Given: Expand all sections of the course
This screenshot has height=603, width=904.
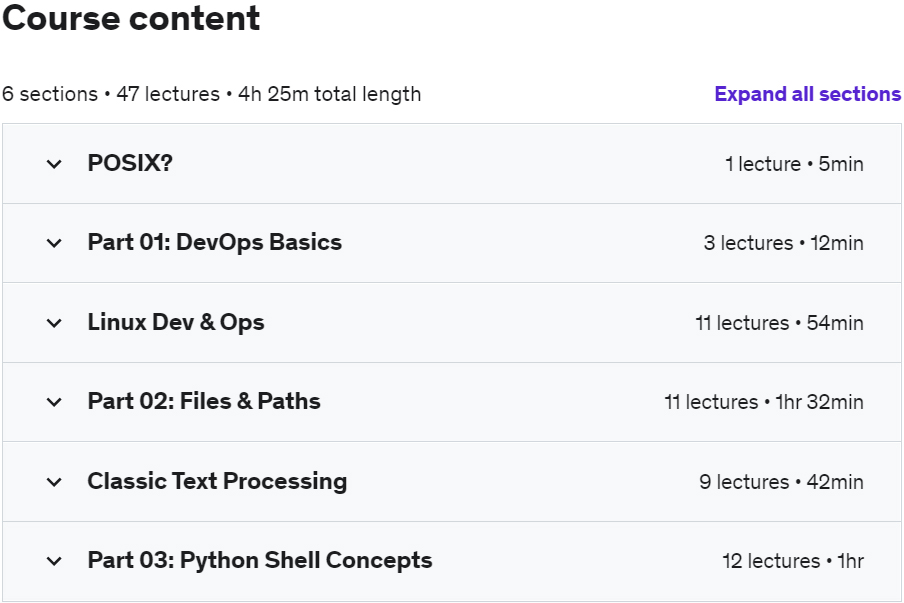Looking at the screenshot, I should [x=807, y=94].
